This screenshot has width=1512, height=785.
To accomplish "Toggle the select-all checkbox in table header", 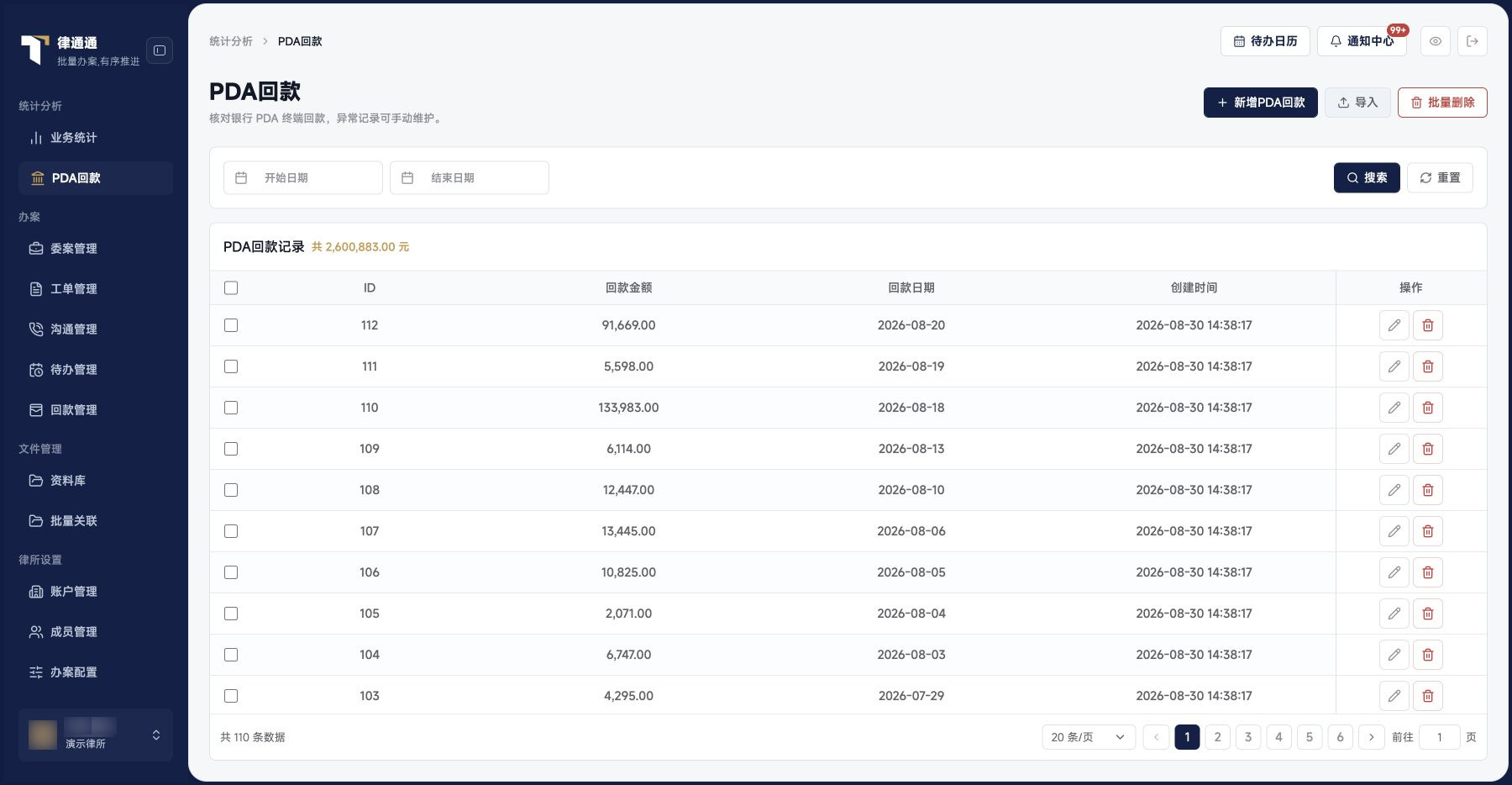I will [x=231, y=288].
